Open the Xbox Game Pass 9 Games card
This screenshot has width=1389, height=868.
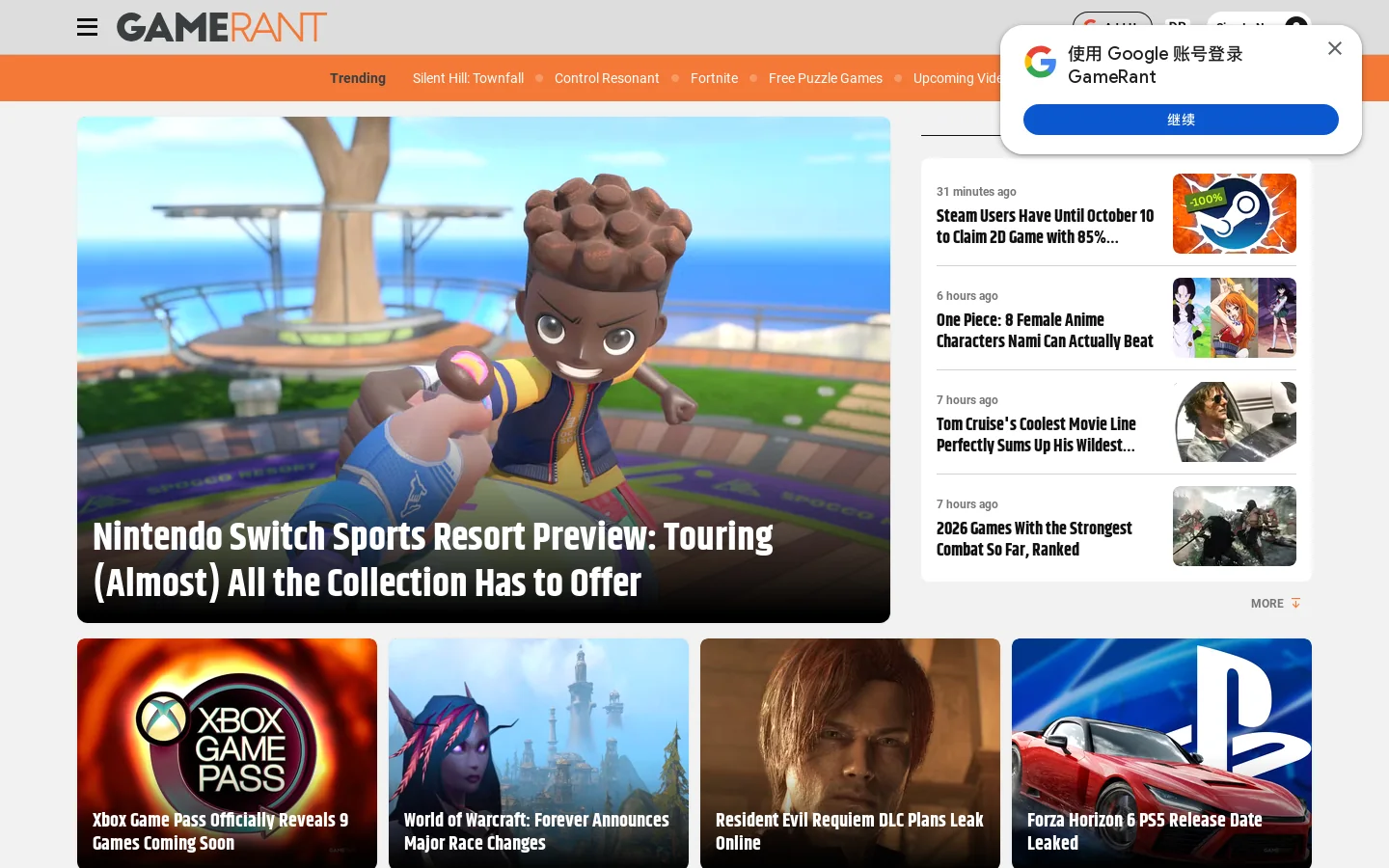tap(227, 753)
